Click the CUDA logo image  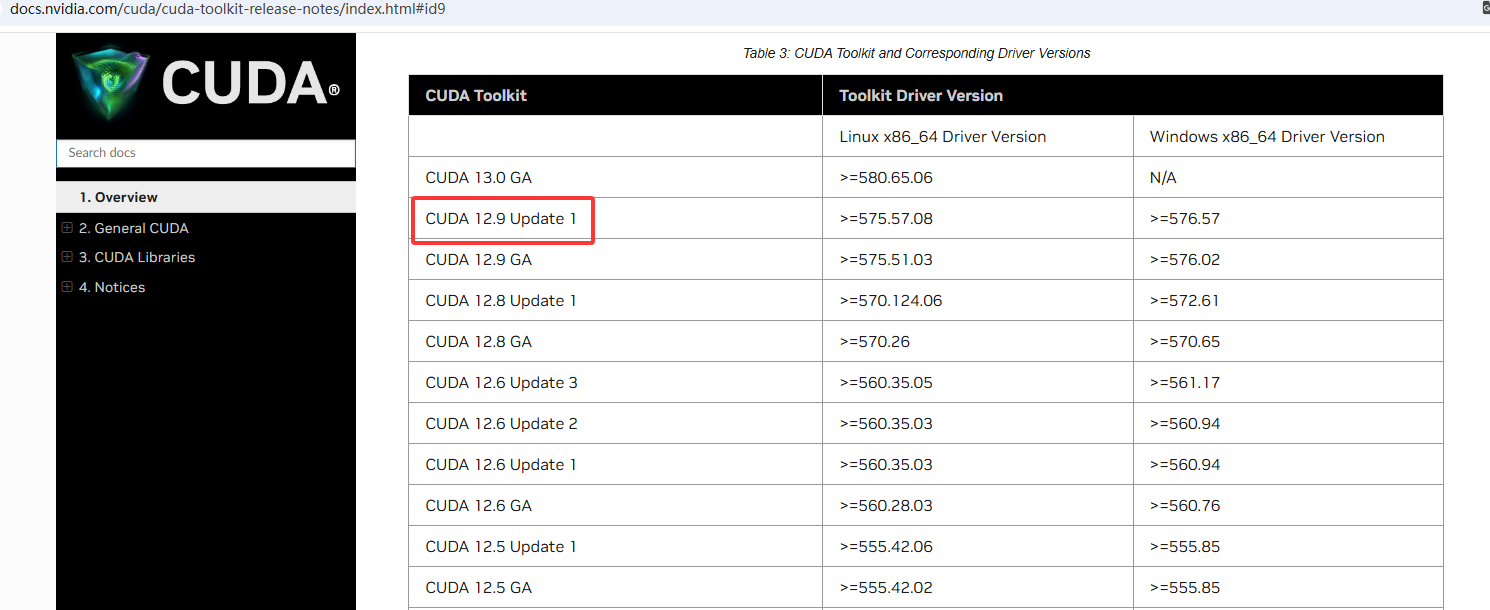tap(206, 82)
